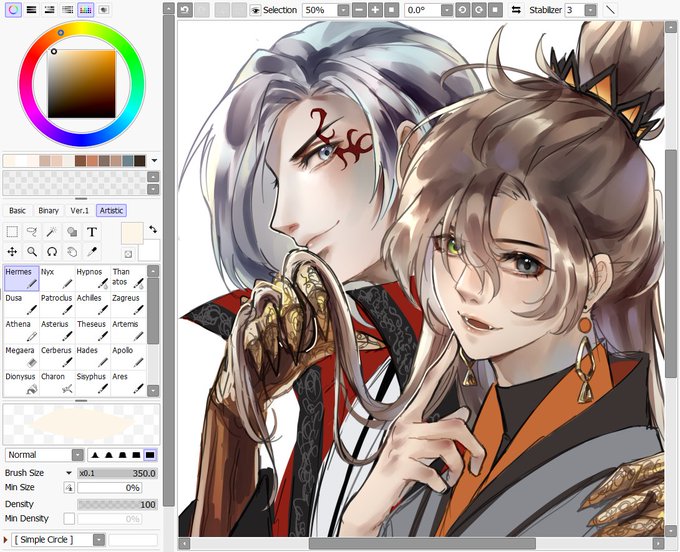The width and height of the screenshot is (680, 552).
Task: Click the undo arrow button in the toolbar
Action: pos(185,10)
